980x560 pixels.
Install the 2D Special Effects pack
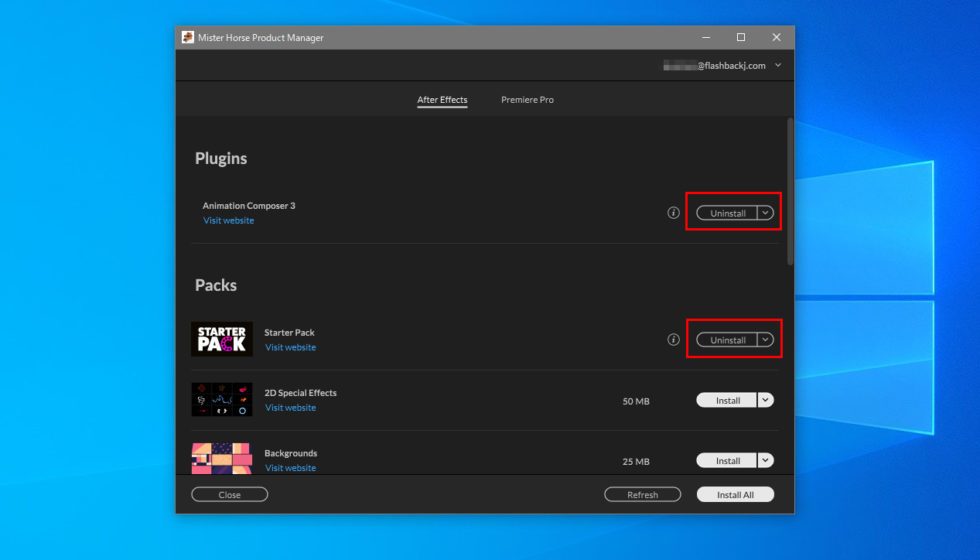click(x=727, y=400)
